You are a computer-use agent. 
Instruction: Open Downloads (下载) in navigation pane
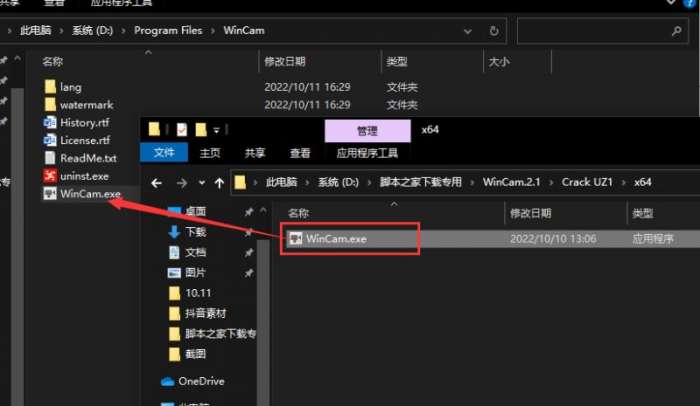[196, 232]
